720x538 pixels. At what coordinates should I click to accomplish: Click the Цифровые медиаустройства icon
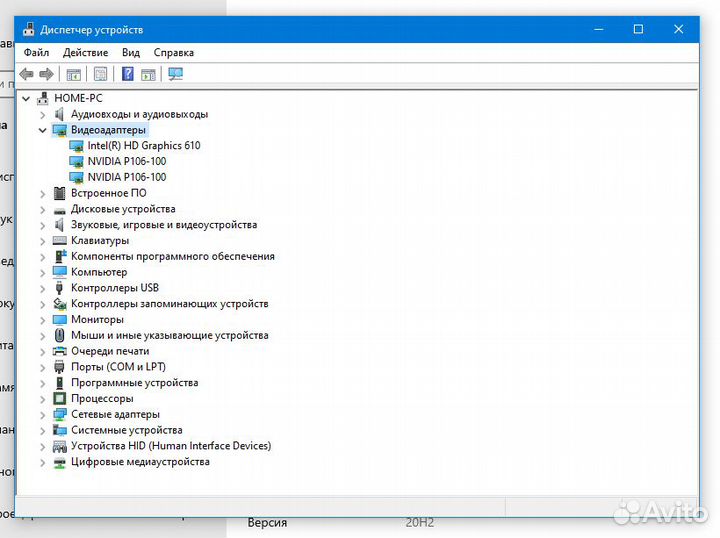tap(60, 462)
